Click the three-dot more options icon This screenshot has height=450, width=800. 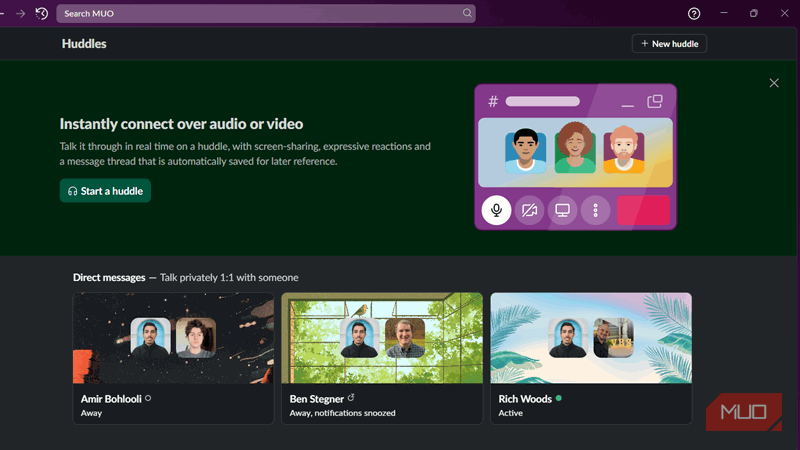596,210
